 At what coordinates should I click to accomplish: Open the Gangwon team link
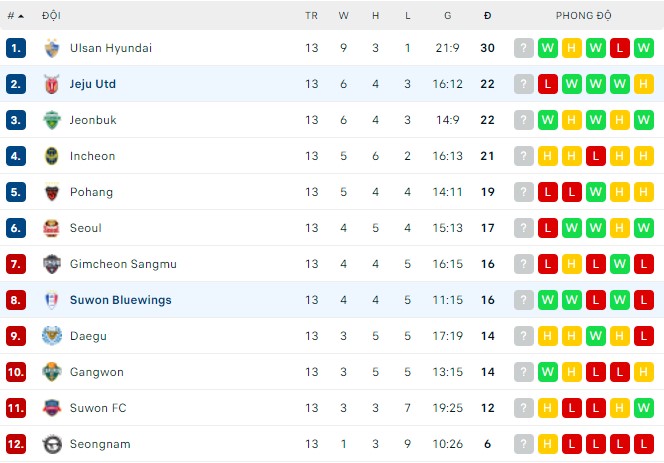point(97,372)
